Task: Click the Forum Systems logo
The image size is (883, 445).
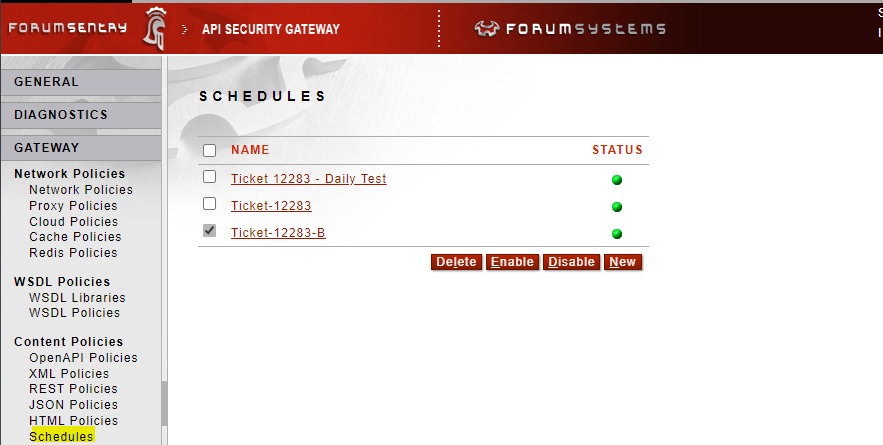Action: click(570, 28)
